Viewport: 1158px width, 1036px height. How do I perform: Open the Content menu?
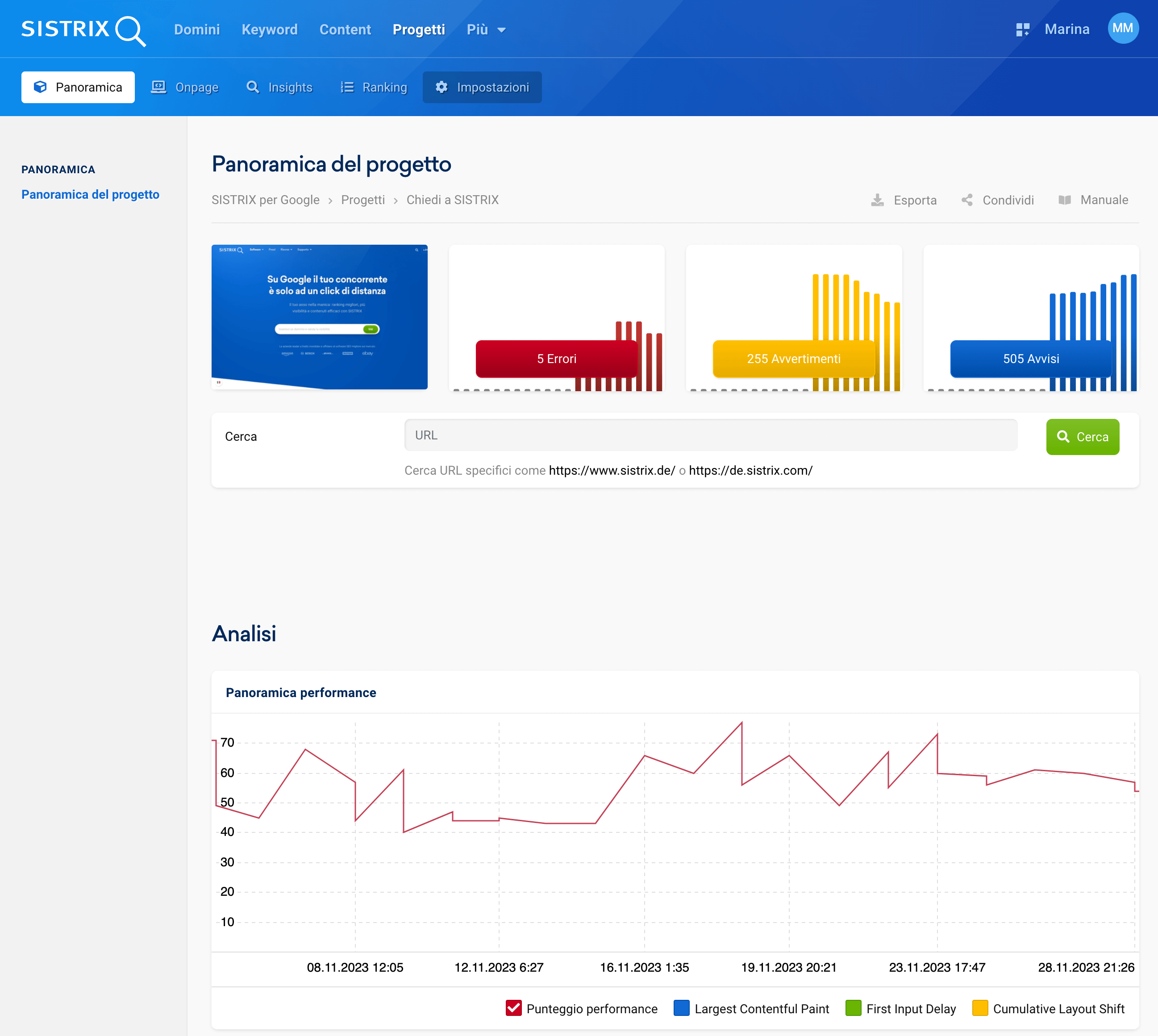345,29
